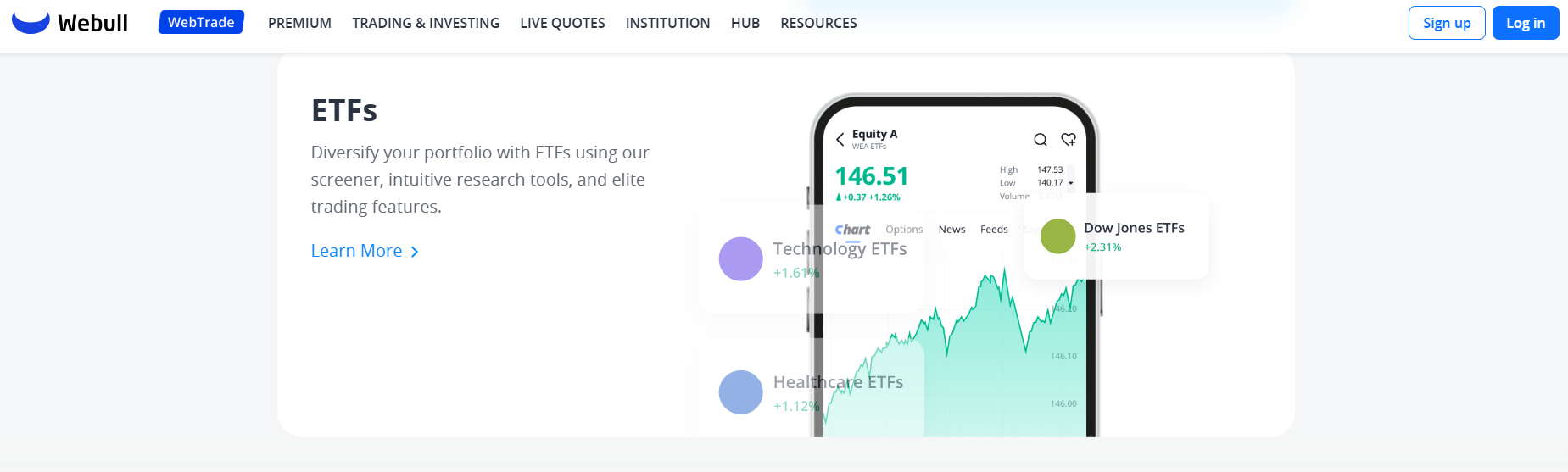Screen dimensions: 1568x472
Task: Open the LIVE QUOTES menu
Action: pyautogui.click(x=562, y=23)
